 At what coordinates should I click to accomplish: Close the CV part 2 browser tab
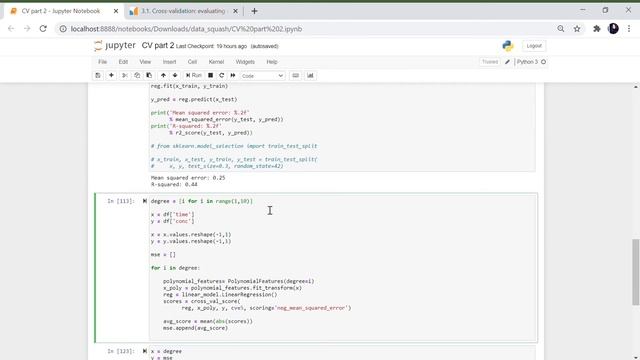(116, 11)
